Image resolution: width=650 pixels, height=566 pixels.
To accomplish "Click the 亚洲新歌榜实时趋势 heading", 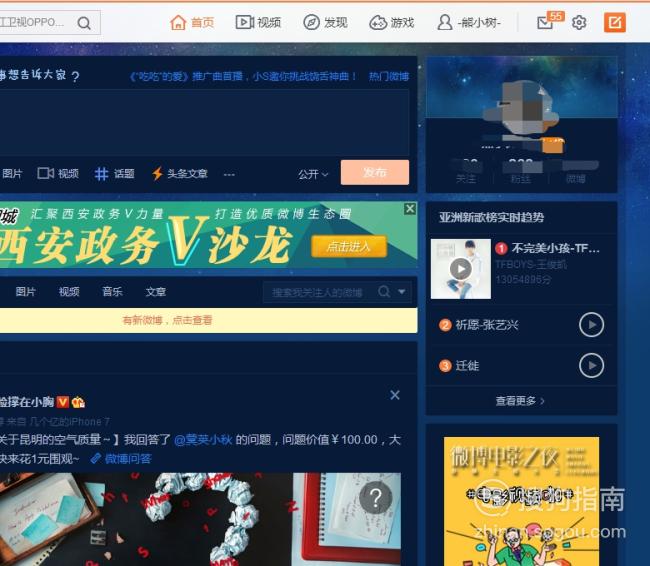I will pyautogui.click(x=491, y=217).
